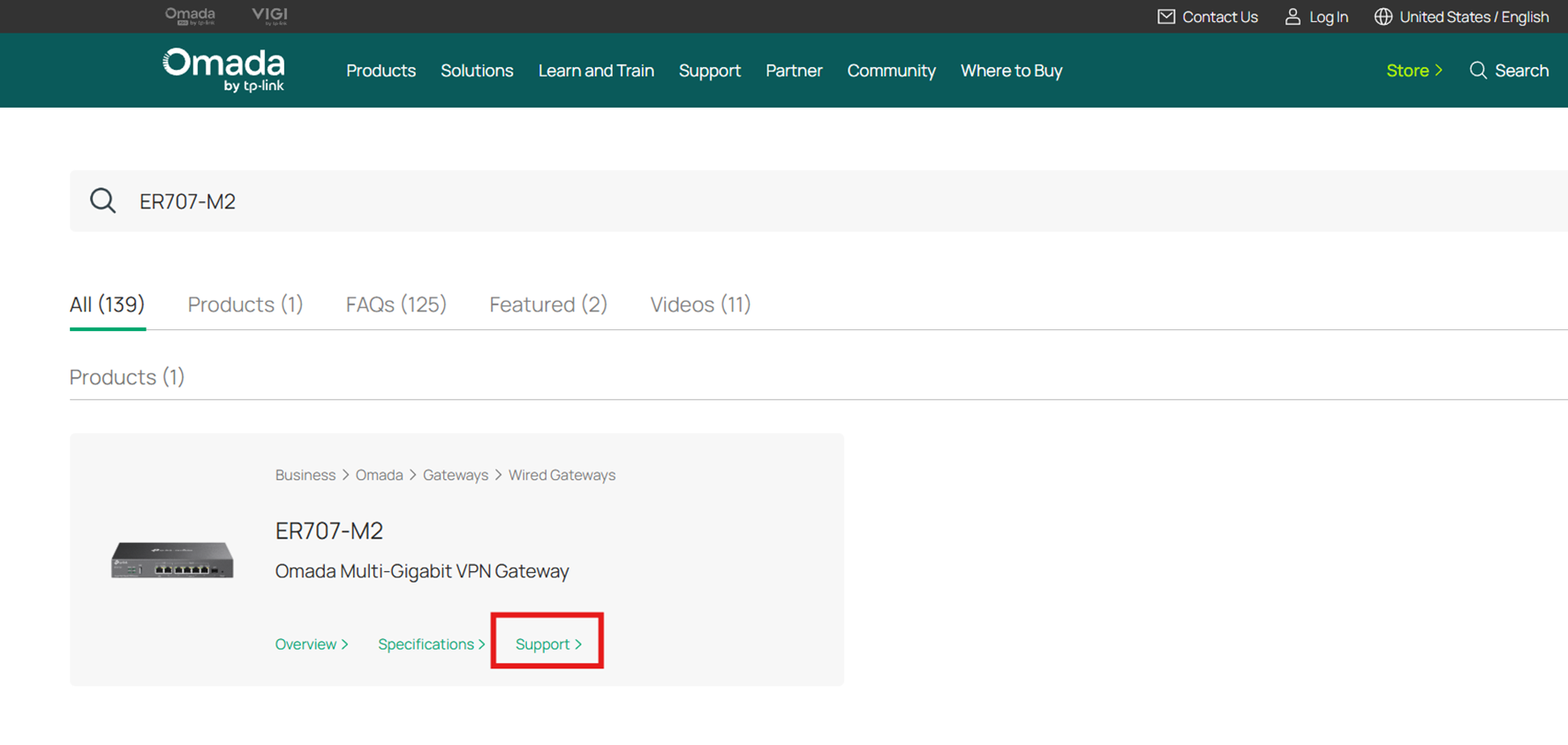The height and width of the screenshot is (745, 1568).
Task: Click the Business breadcrumb
Action: tap(305, 475)
